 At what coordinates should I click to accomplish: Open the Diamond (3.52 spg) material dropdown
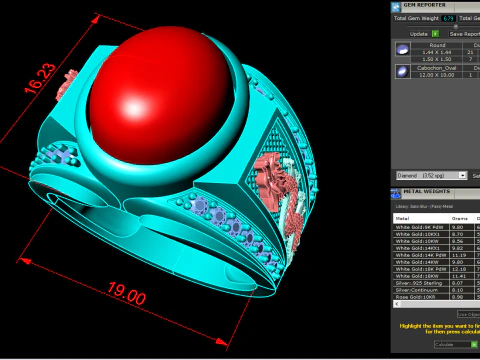(x=431, y=175)
